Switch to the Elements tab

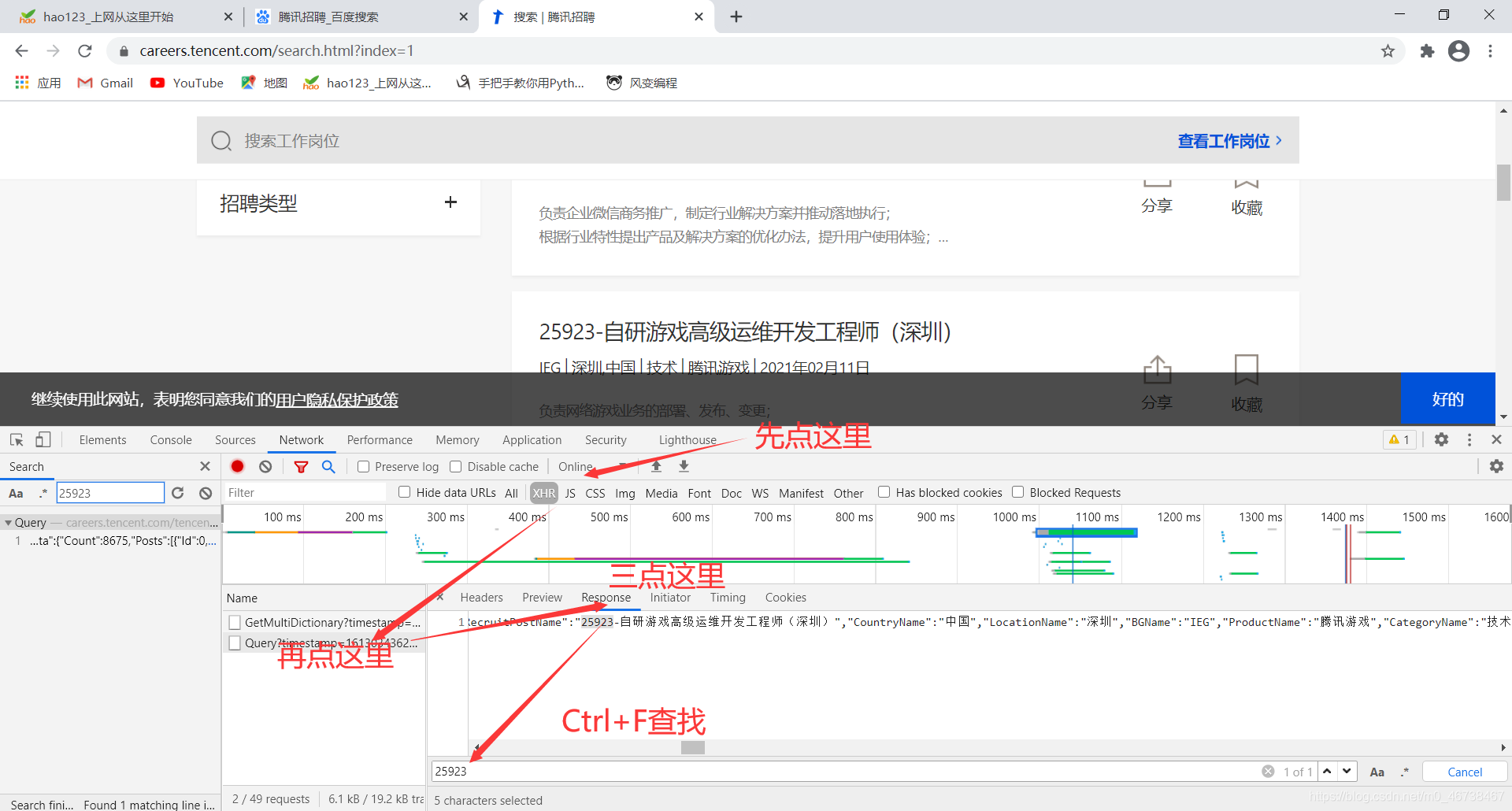click(x=102, y=440)
